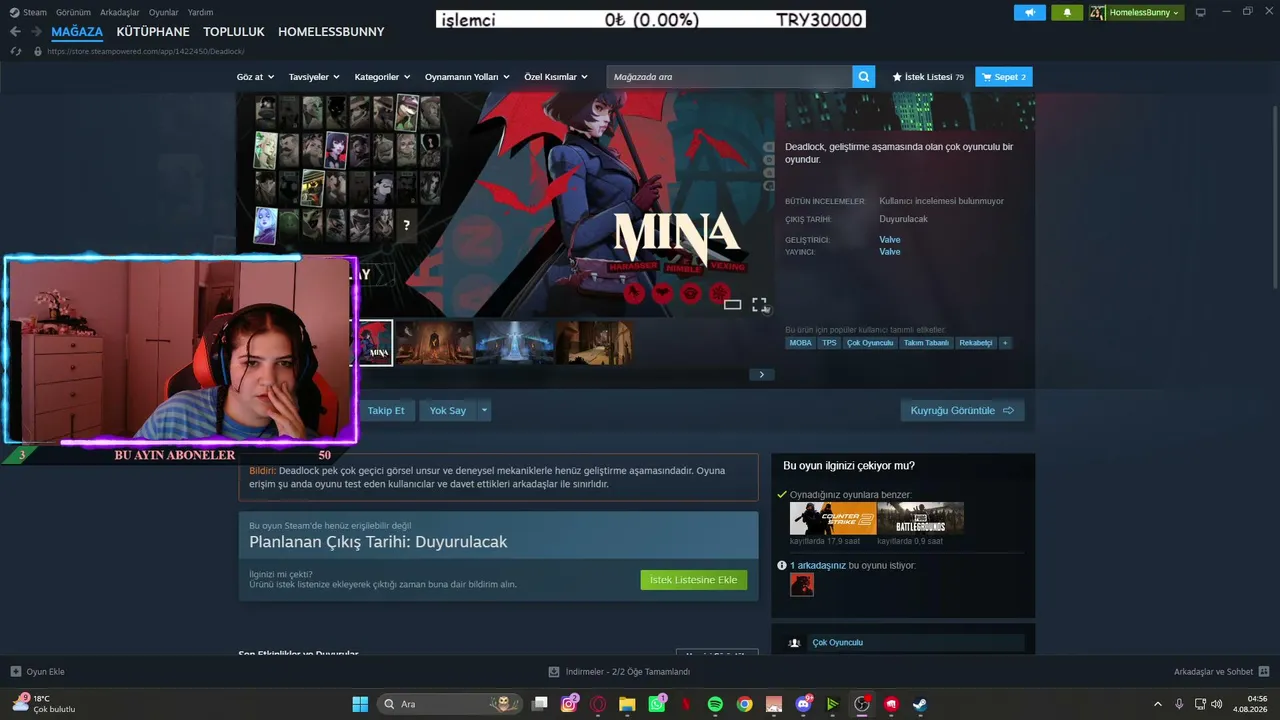This screenshot has height=720, width=1280.
Task: Open File Explorer from the taskbar
Action: 627,704
